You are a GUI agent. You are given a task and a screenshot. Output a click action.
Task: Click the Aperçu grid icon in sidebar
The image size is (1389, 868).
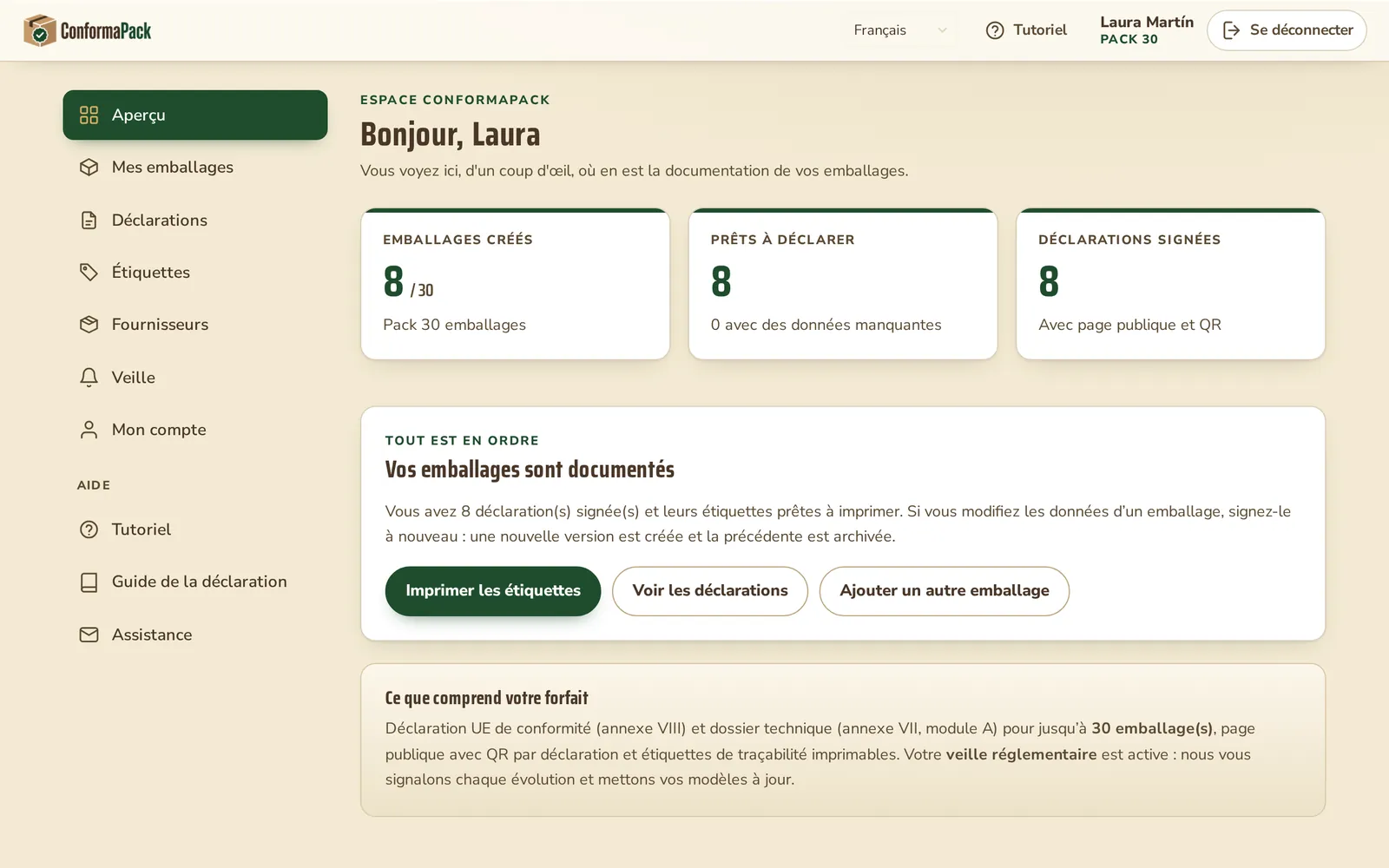tap(89, 115)
